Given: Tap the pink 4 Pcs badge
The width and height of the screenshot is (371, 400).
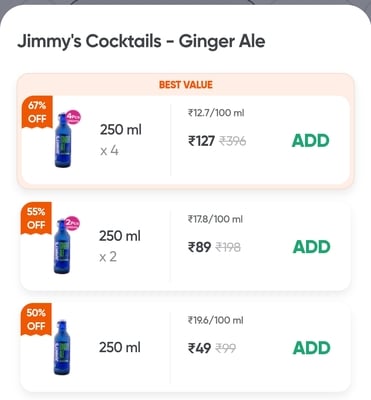Looking at the screenshot, I should click(x=73, y=117).
